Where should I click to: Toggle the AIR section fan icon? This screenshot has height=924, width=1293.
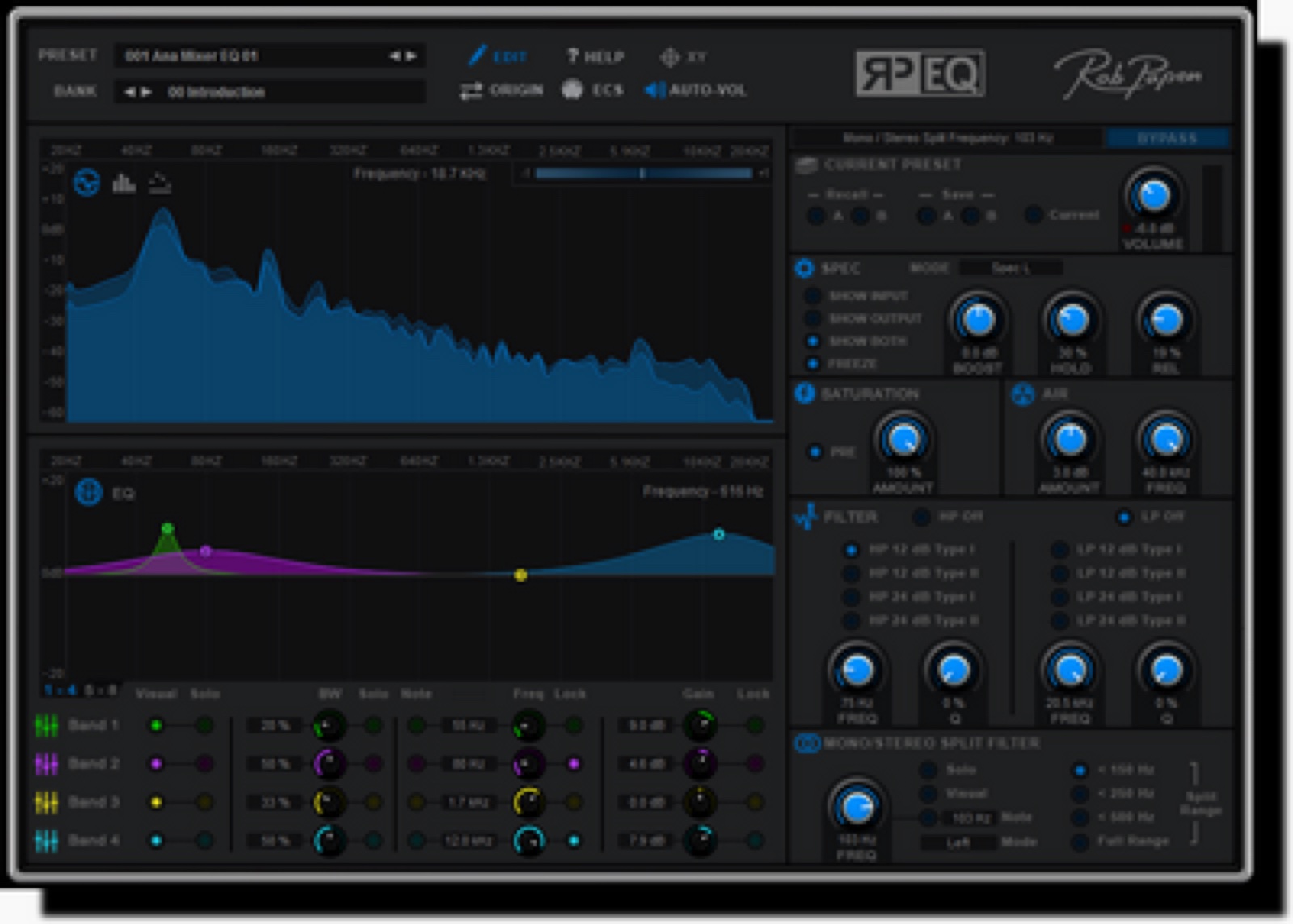click(x=1023, y=394)
